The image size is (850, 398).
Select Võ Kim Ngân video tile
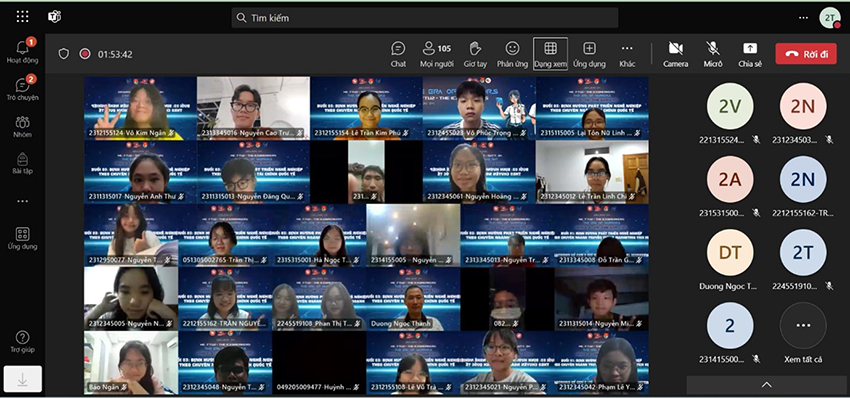140,108
